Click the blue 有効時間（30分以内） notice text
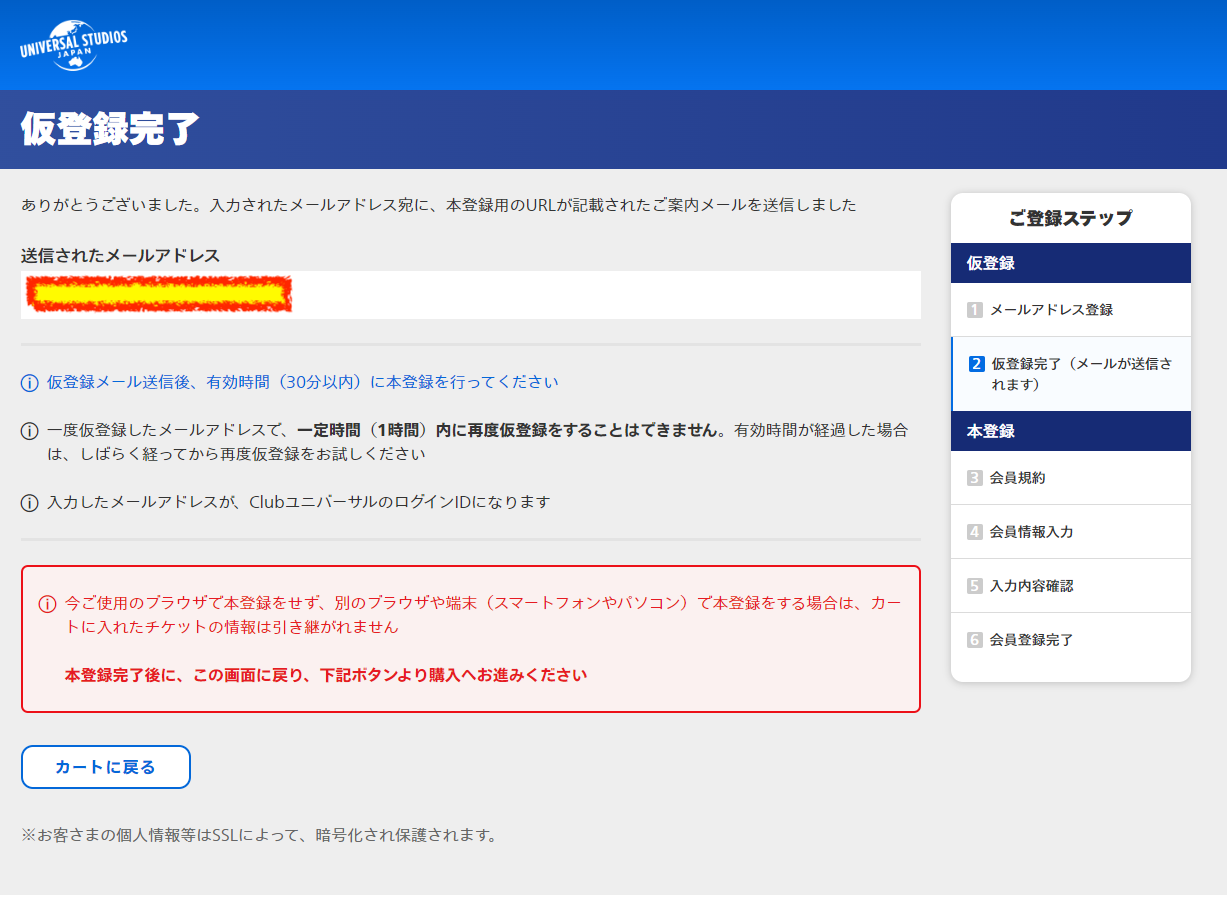Image resolution: width=1227 pixels, height=919 pixels. 302,382
